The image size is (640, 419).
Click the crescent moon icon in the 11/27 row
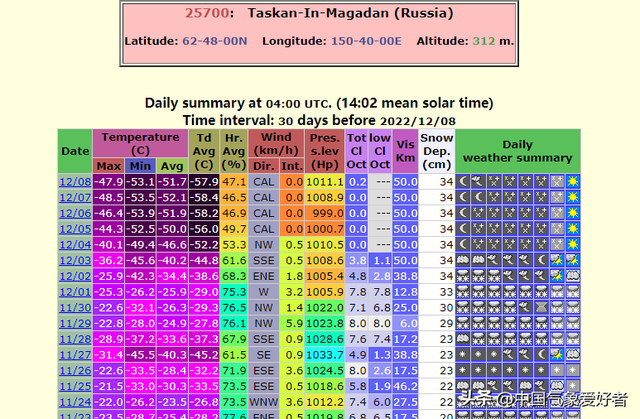541,355
